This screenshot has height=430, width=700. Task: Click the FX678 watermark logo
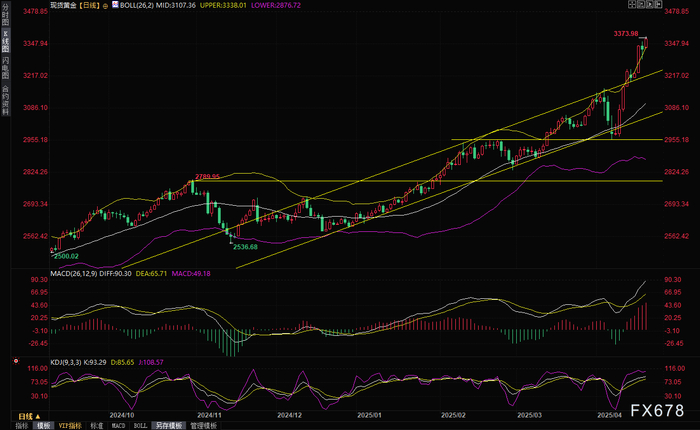pyautogui.click(x=657, y=410)
